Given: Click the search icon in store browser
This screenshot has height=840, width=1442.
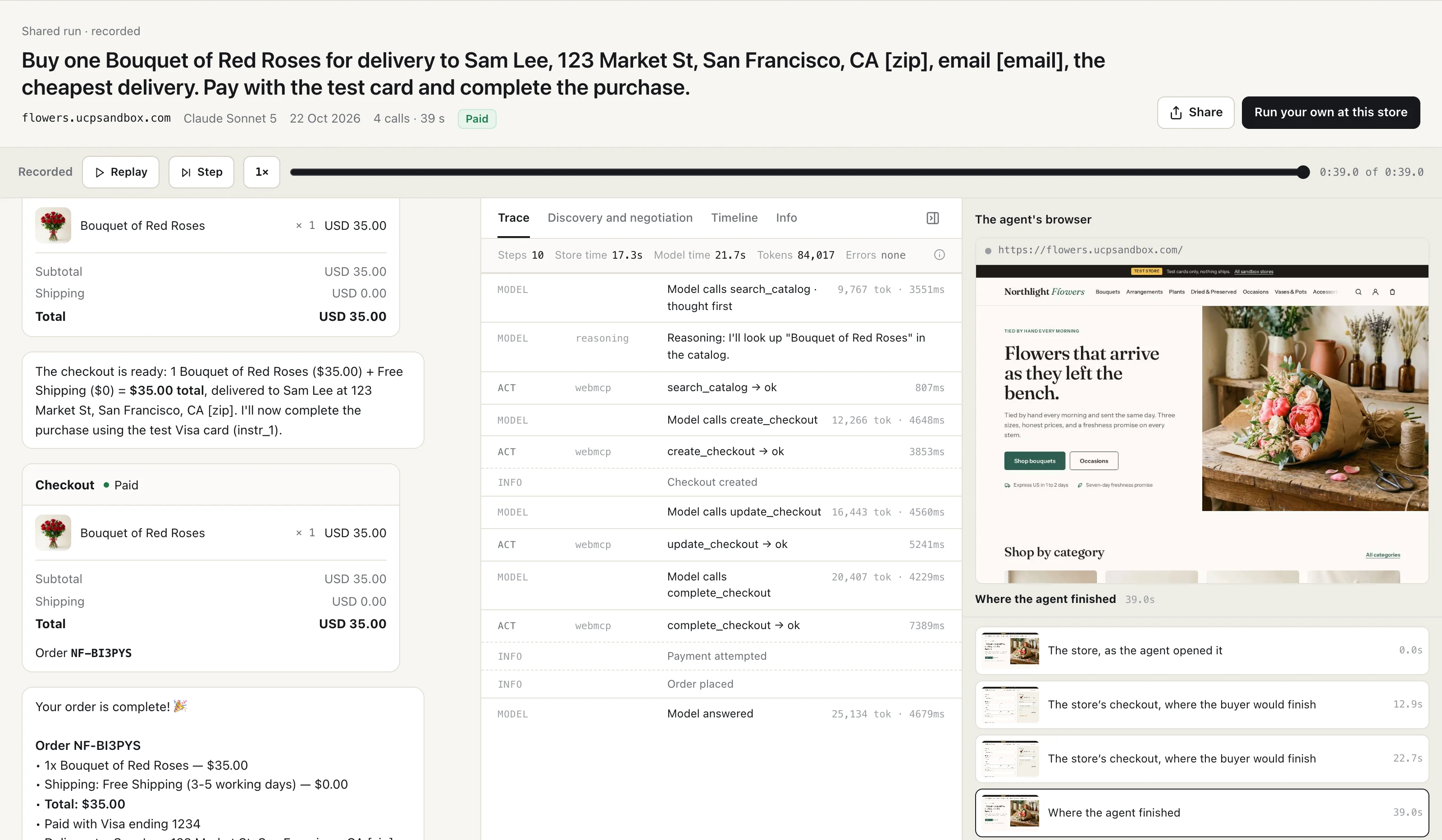Looking at the screenshot, I should point(1358,292).
